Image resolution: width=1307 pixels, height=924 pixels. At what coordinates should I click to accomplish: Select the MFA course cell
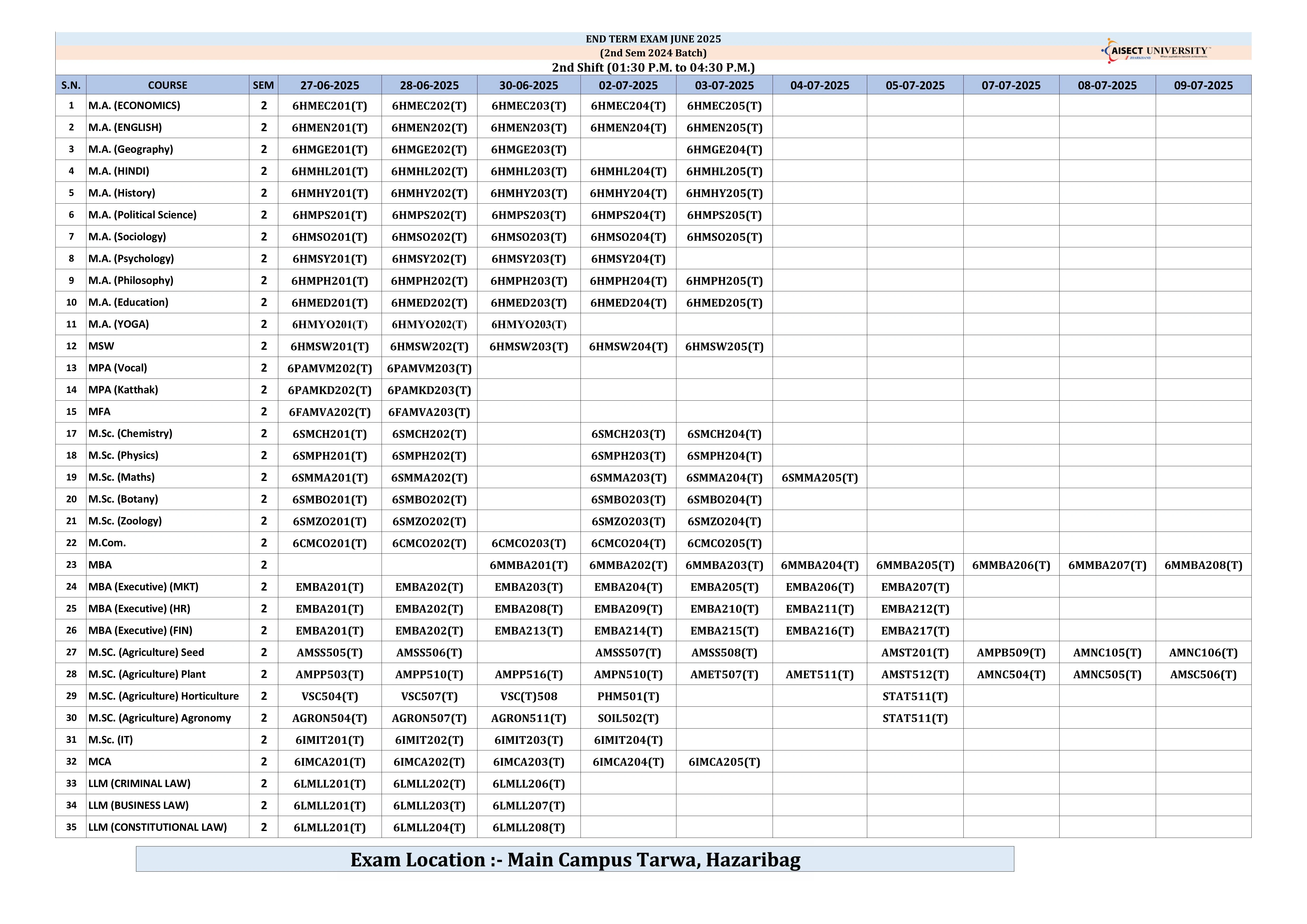tap(167, 411)
